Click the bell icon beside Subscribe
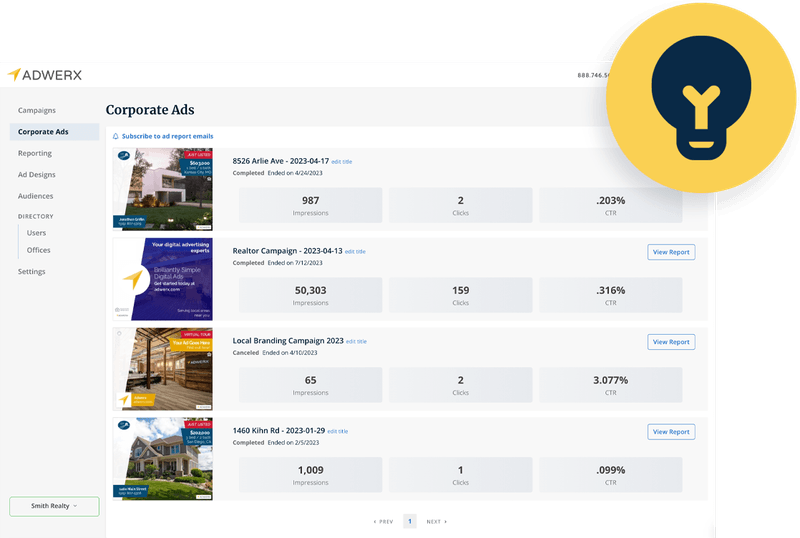 click(115, 136)
